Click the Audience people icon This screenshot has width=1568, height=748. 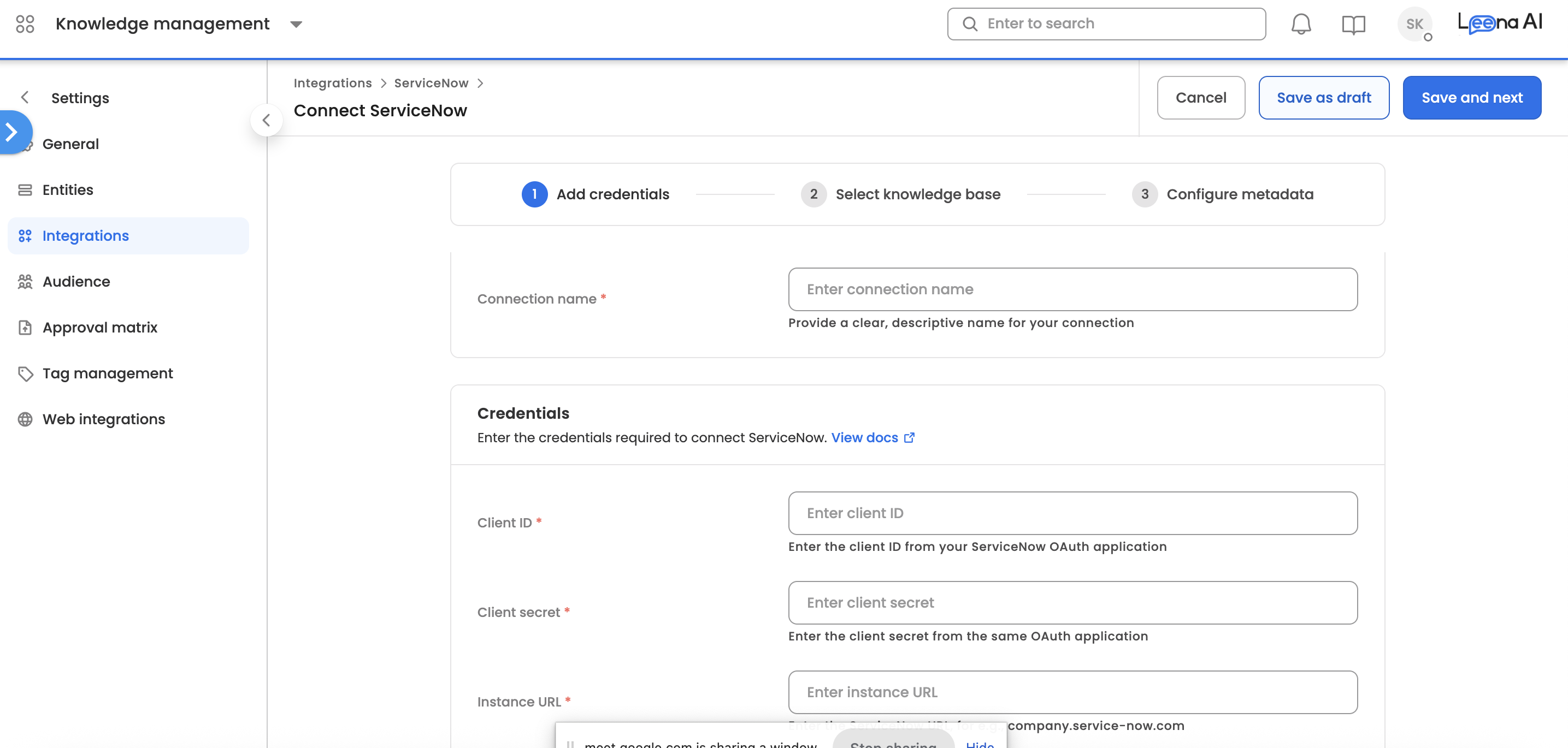click(25, 282)
